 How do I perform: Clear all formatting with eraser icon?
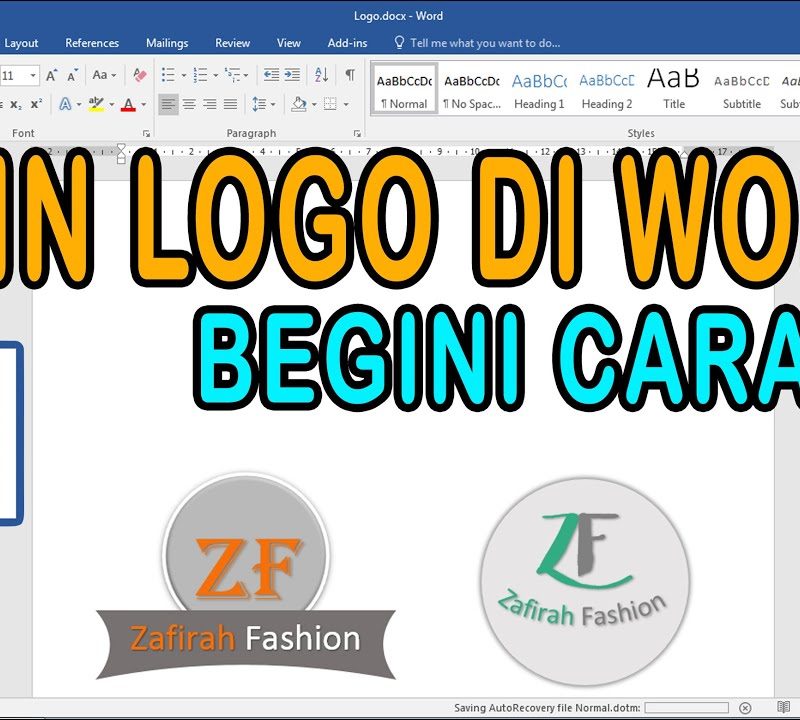click(139, 76)
